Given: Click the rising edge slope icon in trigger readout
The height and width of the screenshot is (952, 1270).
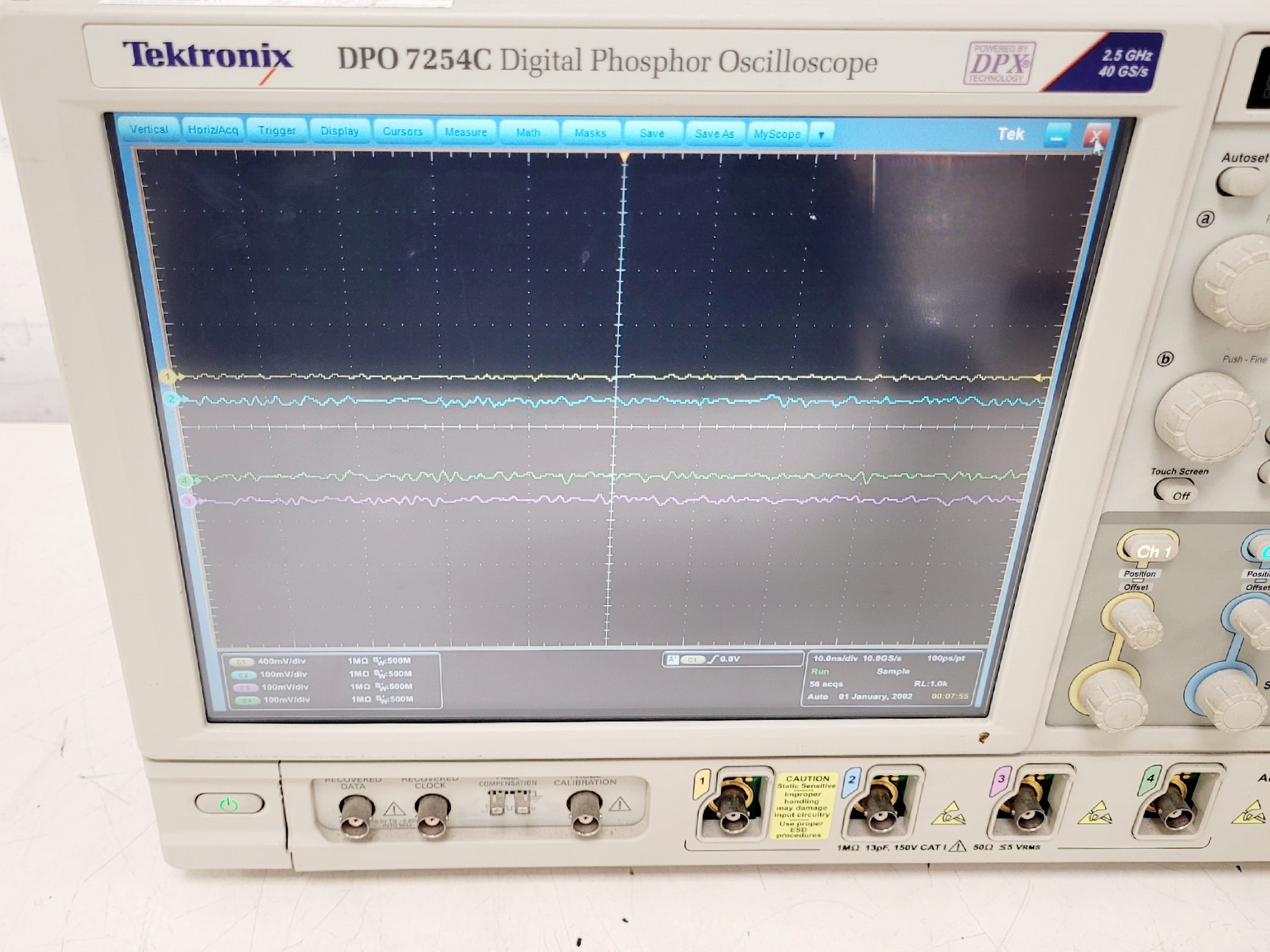Looking at the screenshot, I should coord(712,659).
